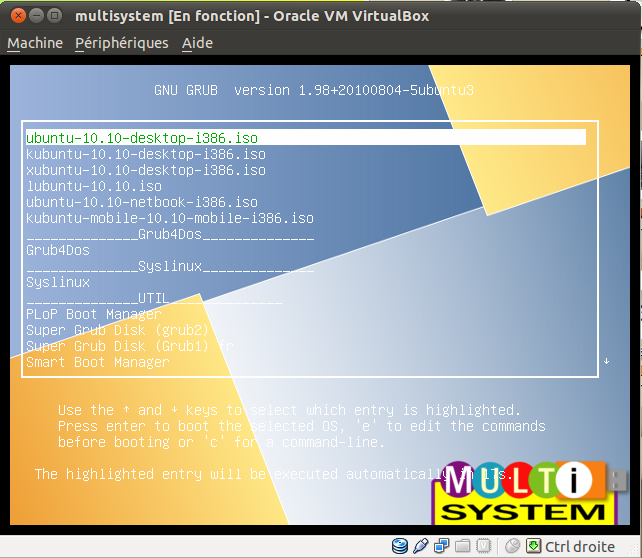Select Smart Boot Manager entry

98,362
